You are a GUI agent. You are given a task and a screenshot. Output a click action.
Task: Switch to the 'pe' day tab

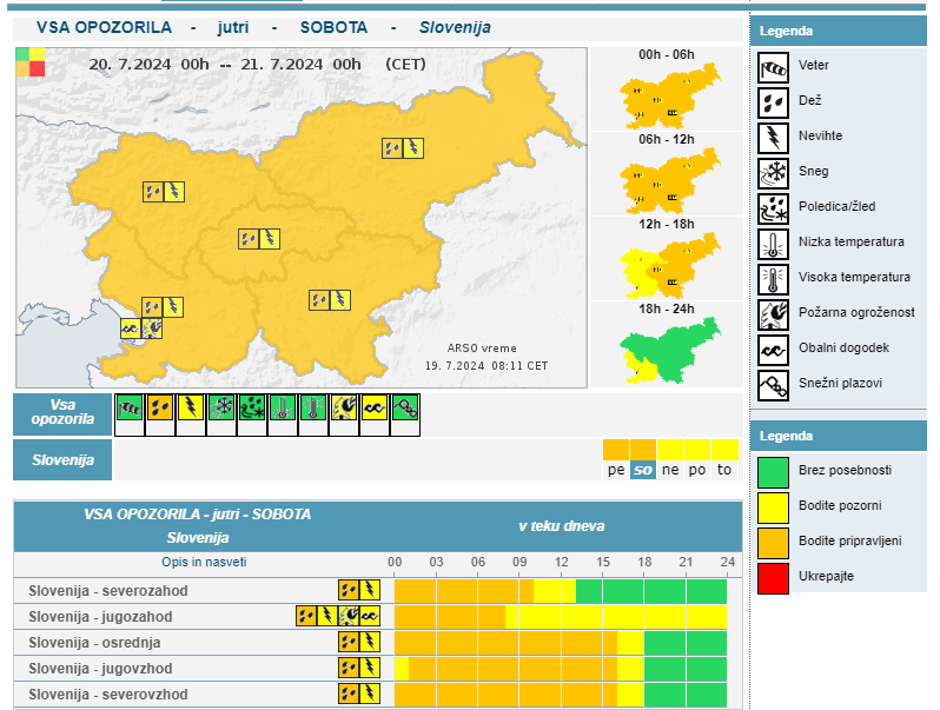tap(616, 469)
